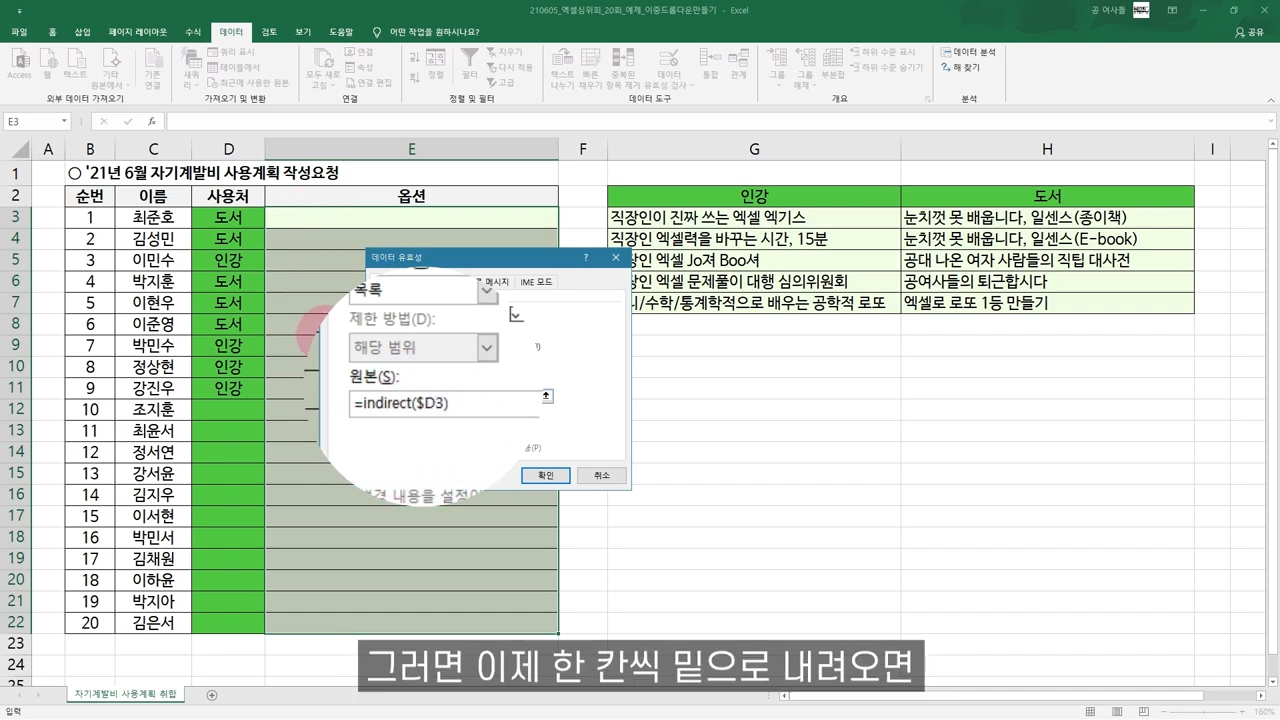Select cell containing 엑셀로 로또 1등 만들기
Viewport: 1280px width, 720px height.
pyautogui.click(x=1047, y=302)
